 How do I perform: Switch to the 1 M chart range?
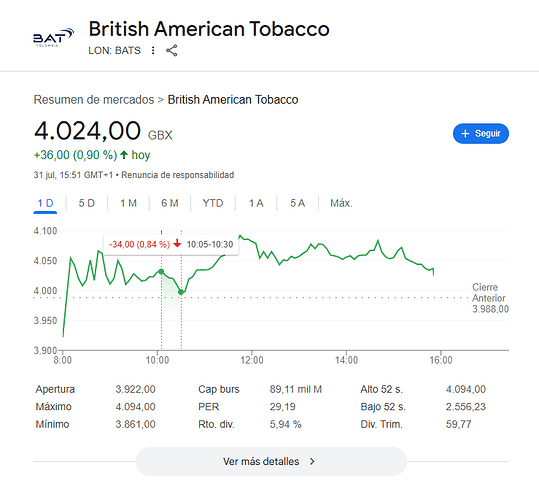pos(128,203)
